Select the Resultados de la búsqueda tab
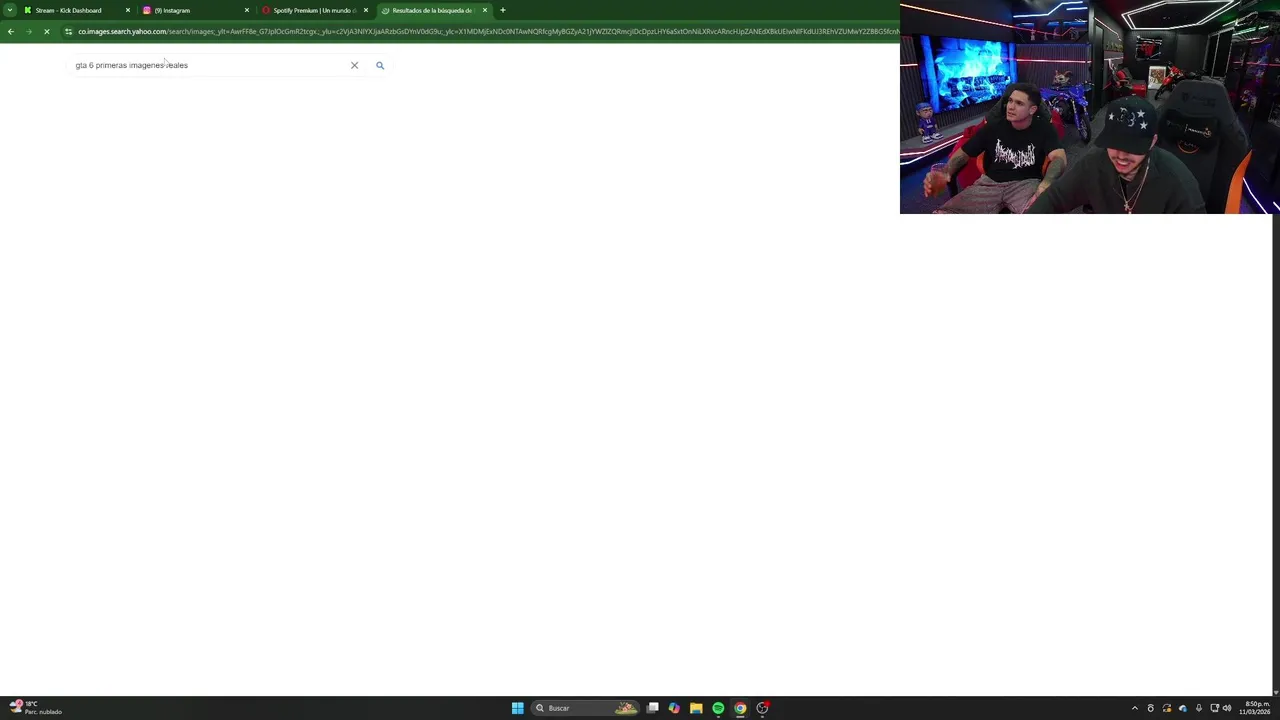This screenshot has height=720, width=1280. pos(433,10)
